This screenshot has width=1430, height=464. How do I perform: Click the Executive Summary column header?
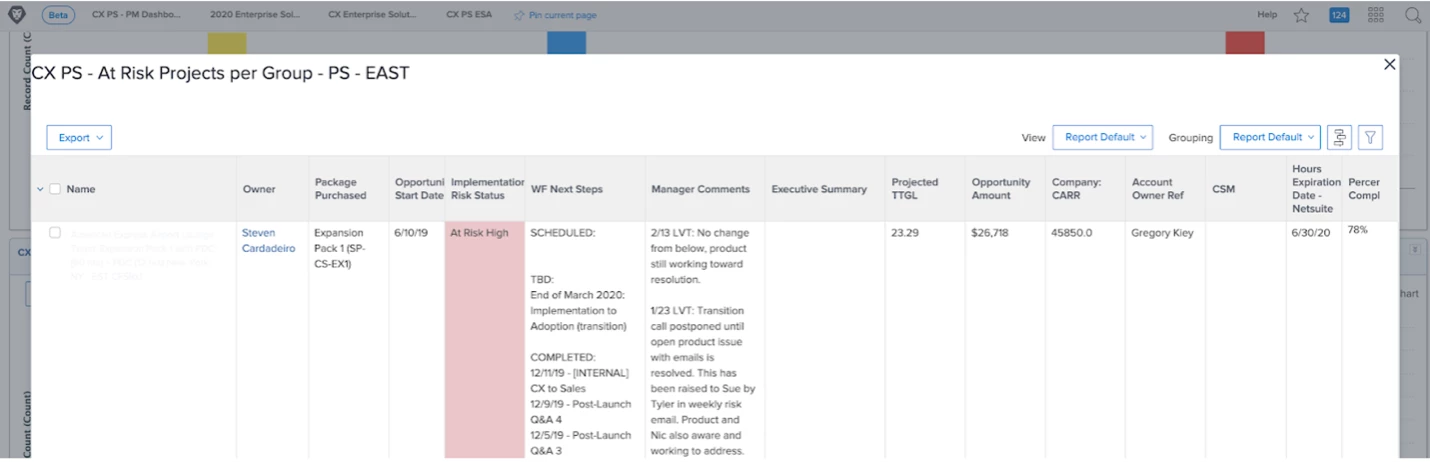(x=819, y=189)
